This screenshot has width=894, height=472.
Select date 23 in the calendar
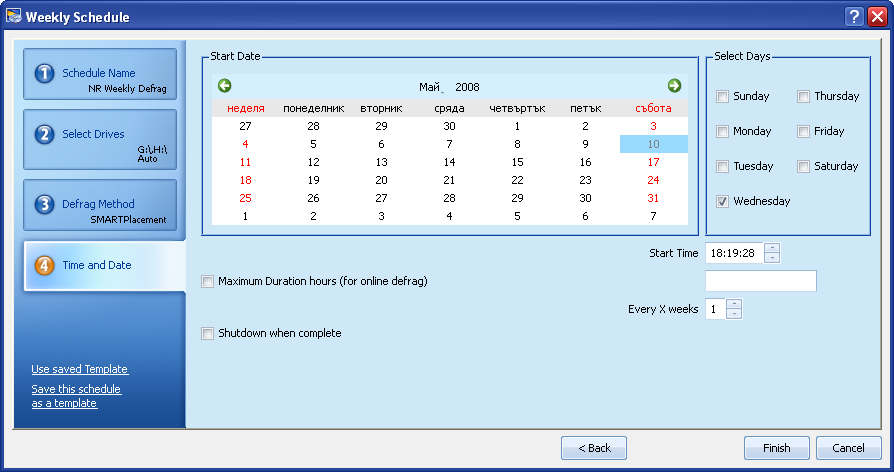[586, 180]
